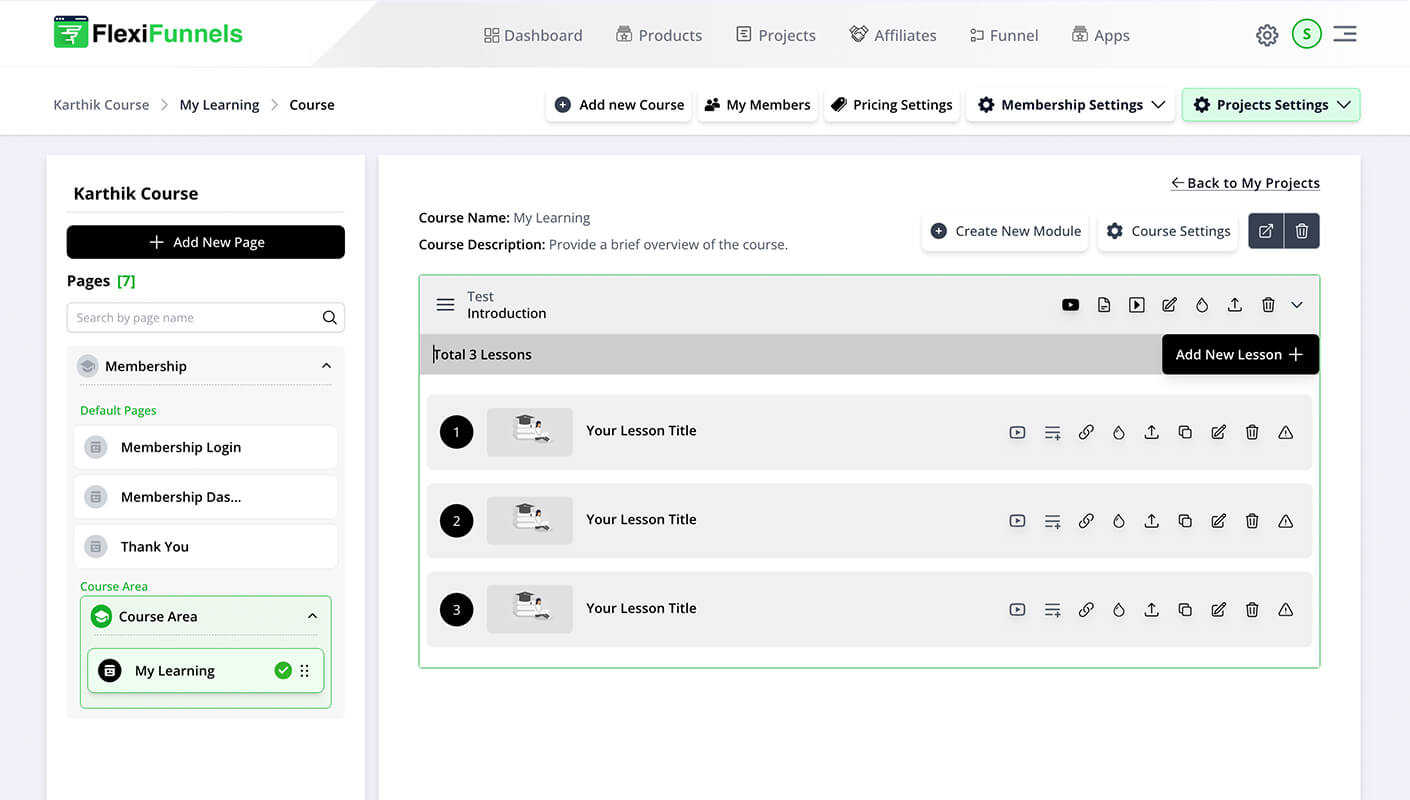Image resolution: width=1410 pixels, height=800 pixels.
Task: Click the water drop icon on lesson 2
Action: (x=1119, y=521)
